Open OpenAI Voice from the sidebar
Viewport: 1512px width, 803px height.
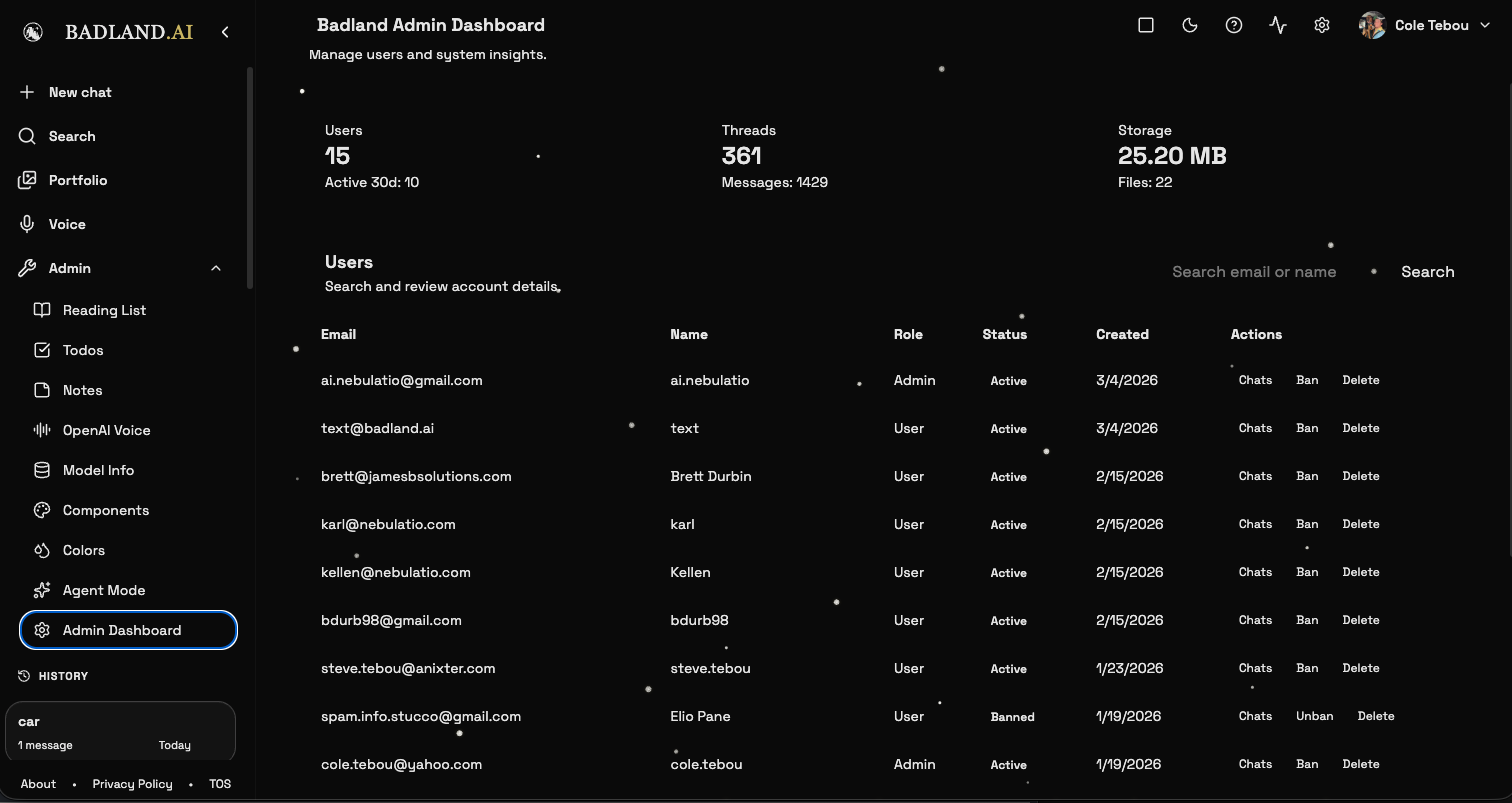click(109, 430)
